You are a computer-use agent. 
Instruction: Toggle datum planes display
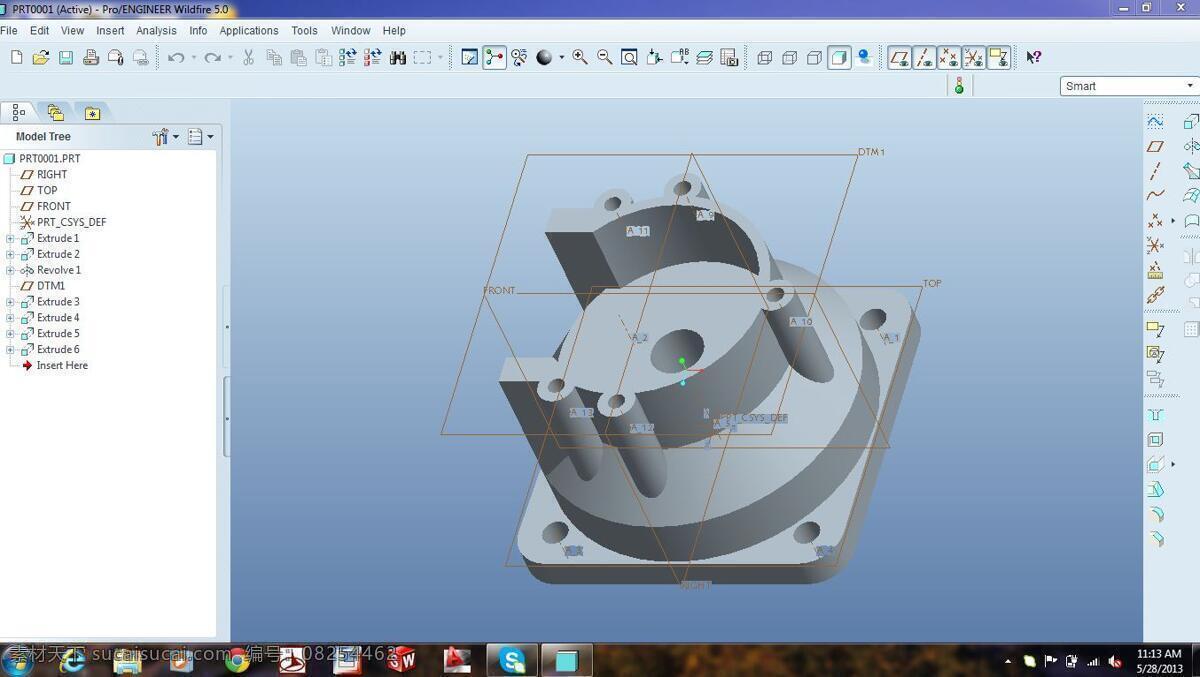[x=900, y=58]
